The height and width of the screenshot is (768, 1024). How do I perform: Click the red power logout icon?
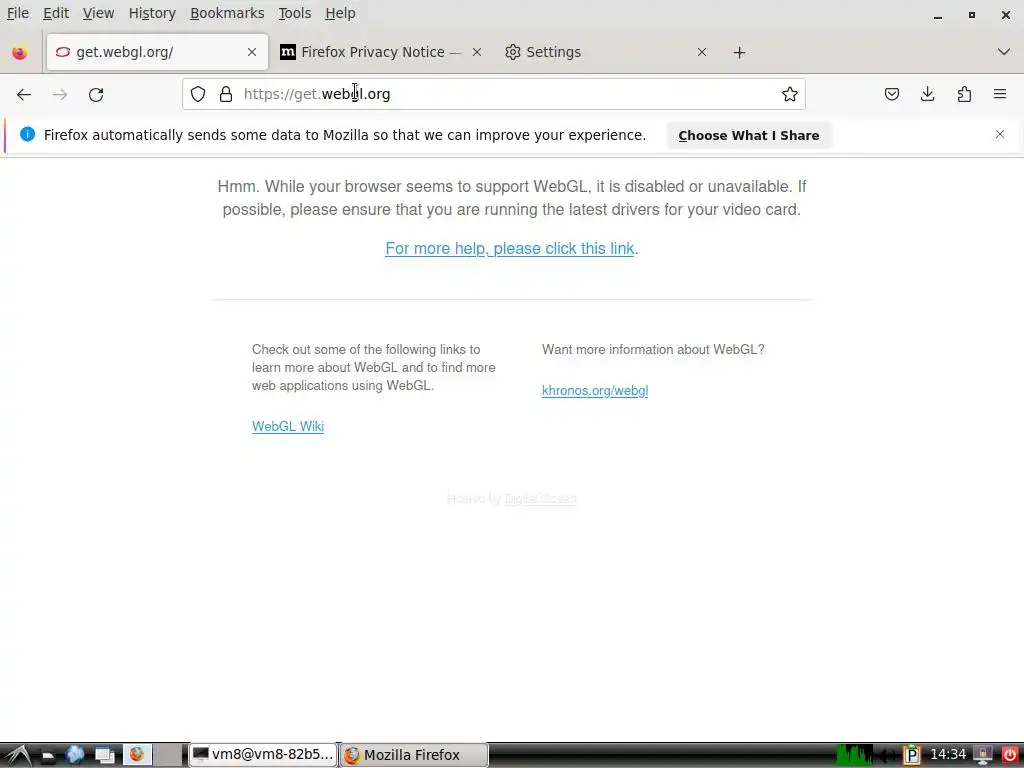1009,755
